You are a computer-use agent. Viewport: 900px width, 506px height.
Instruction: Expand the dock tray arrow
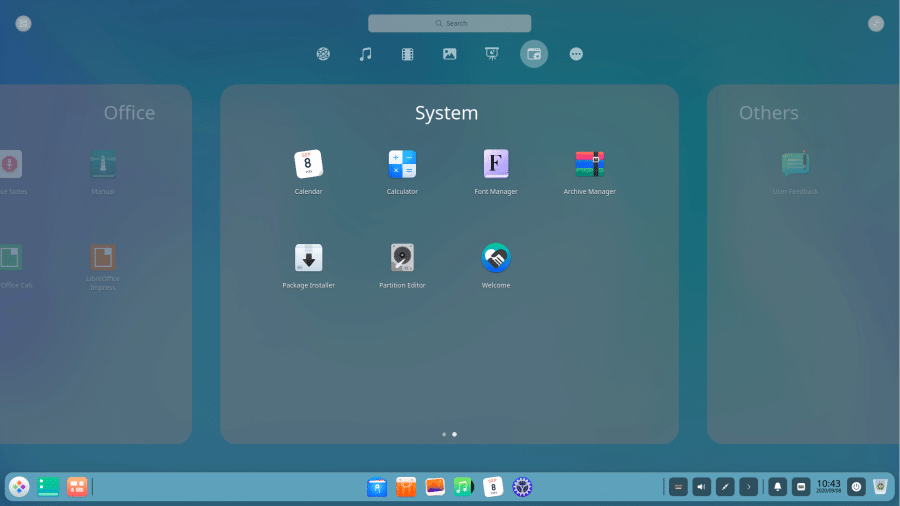tap(748, 487)
